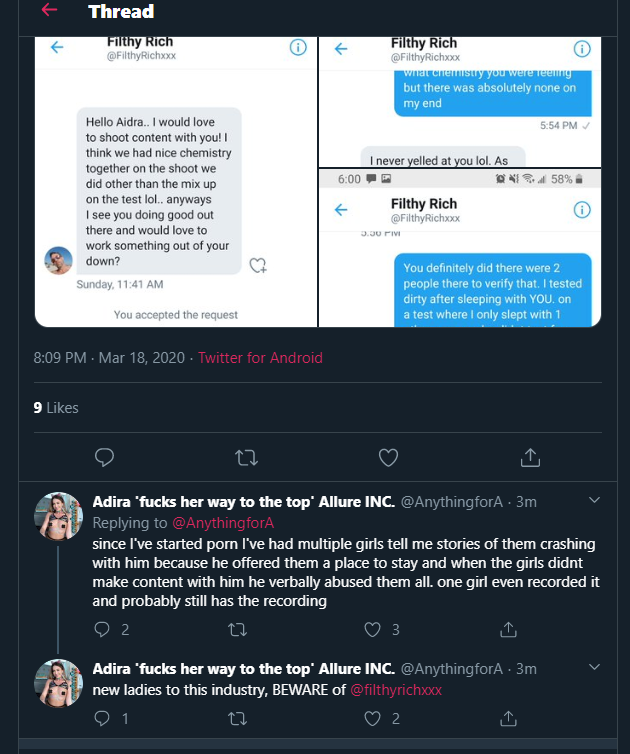Image resolution: width=630 pixels, height=754 pixels.
Task: Open the 8:09 PM Mar 18, 2020 timestamp
Action: click(110, 357)
